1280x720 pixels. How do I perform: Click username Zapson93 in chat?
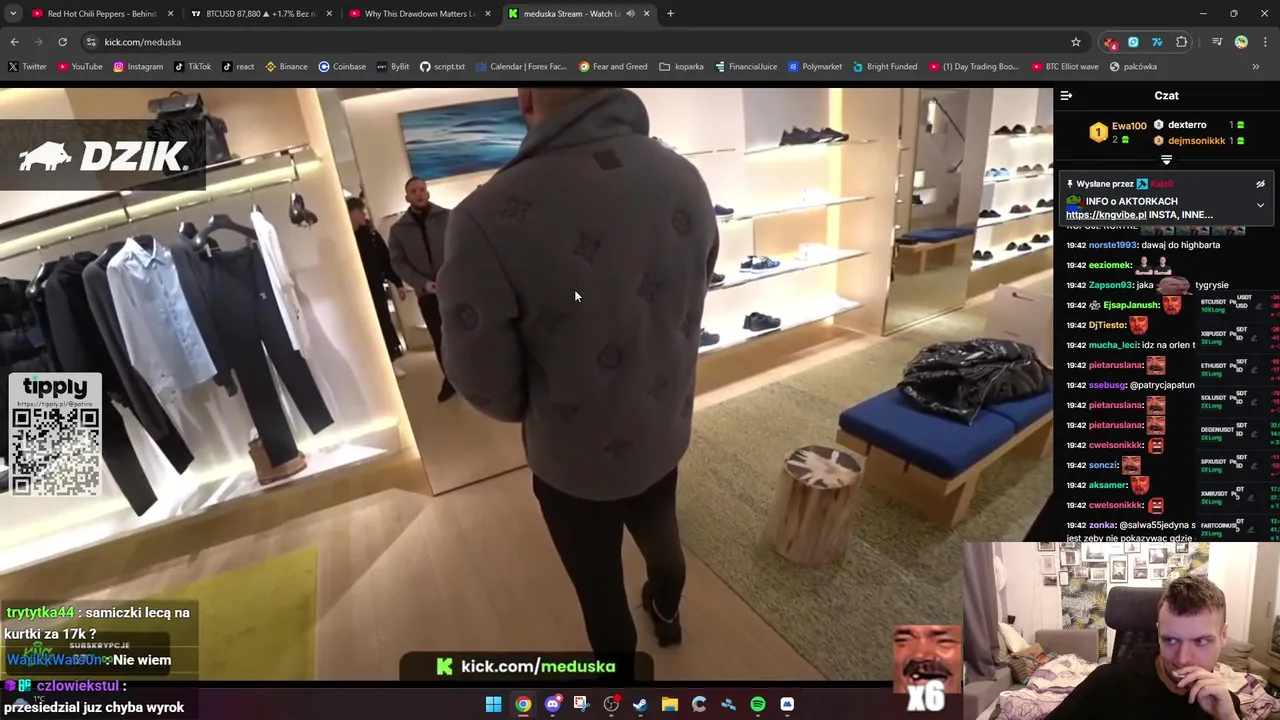pyautogui.click(x=1111, y=285)
